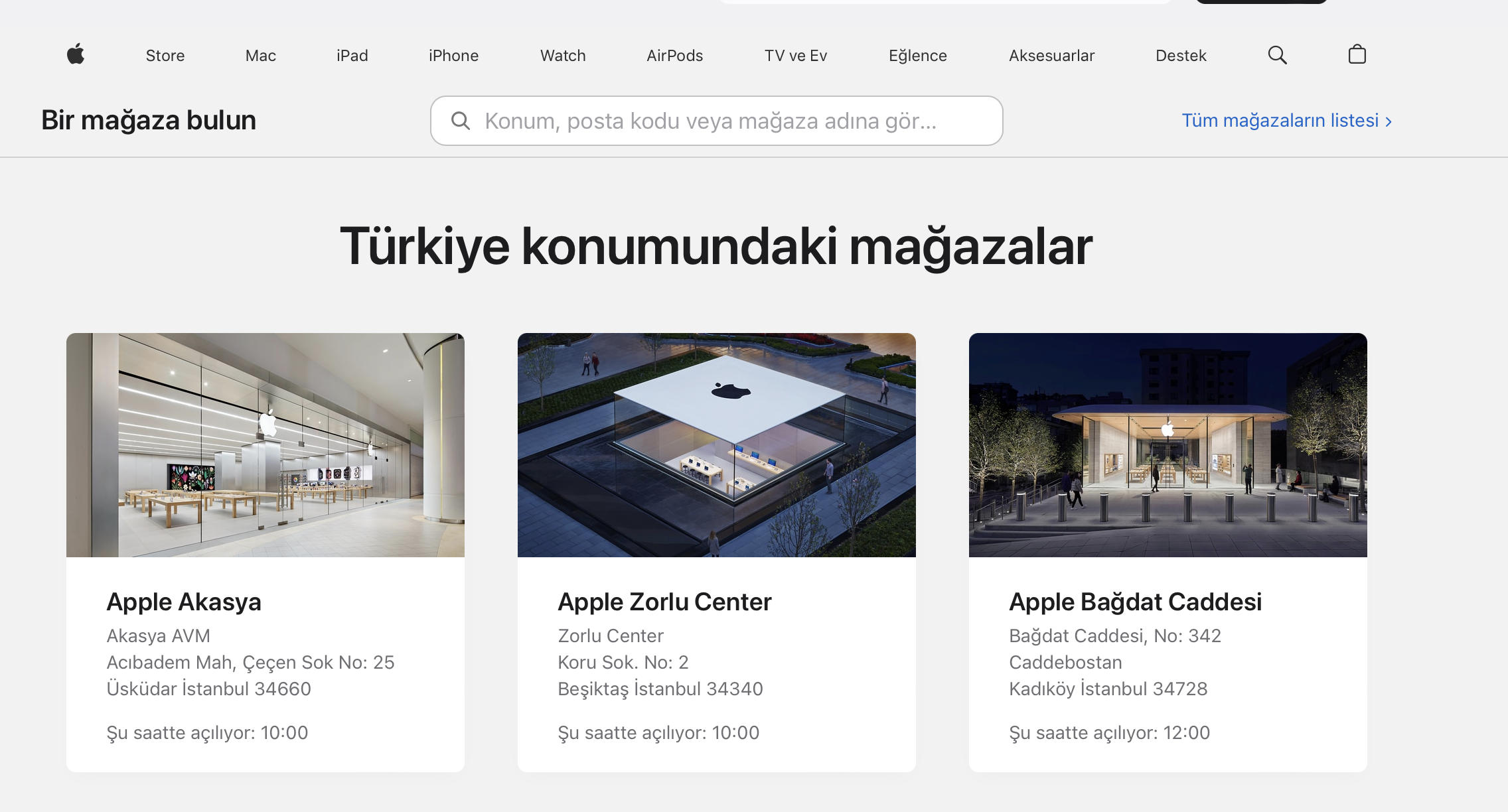
Task: Open the AirPods menu item
Action: [x=674, y=56]
